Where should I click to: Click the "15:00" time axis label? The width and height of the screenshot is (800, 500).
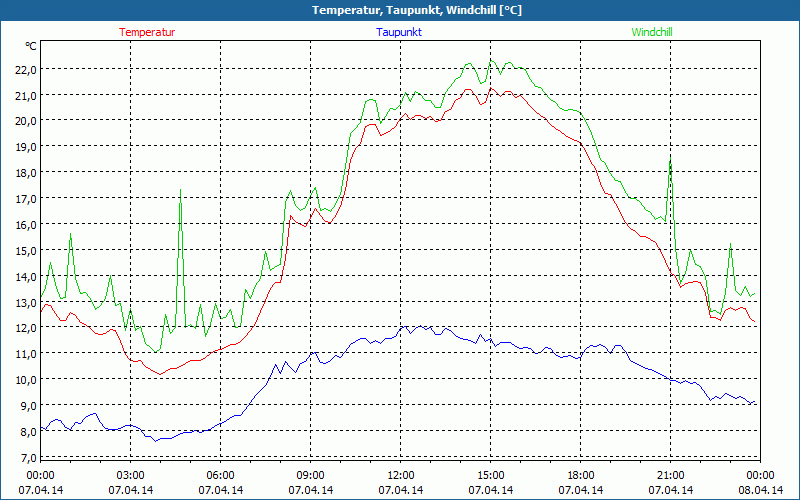(x=490, y=476)
